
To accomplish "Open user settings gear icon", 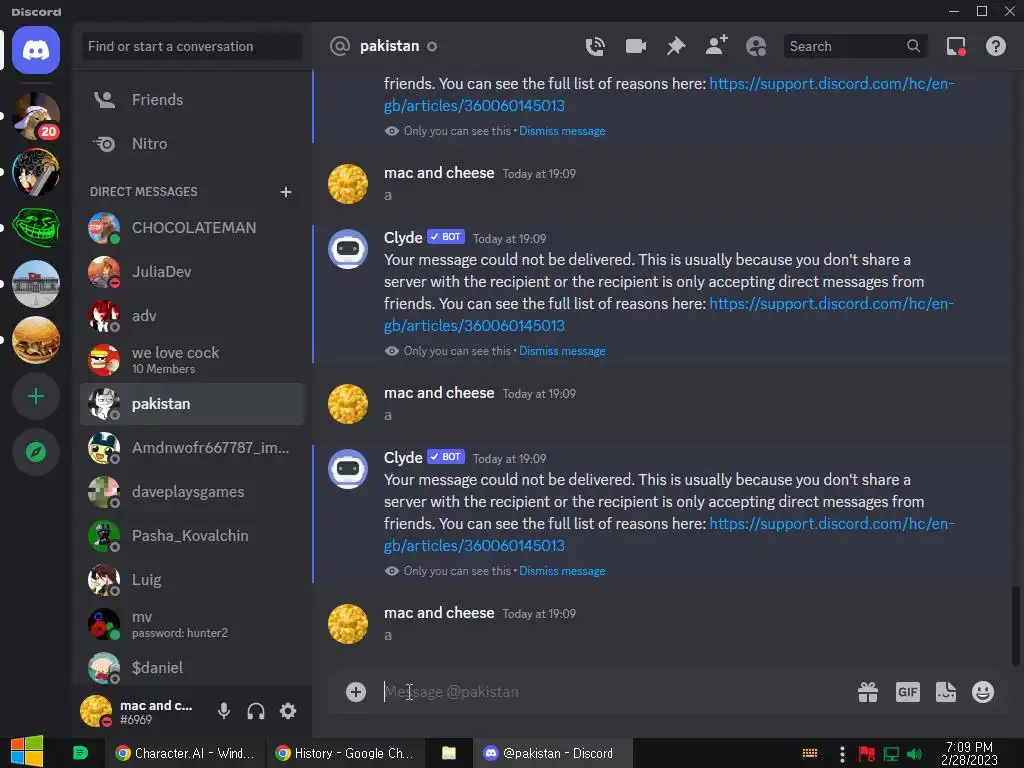I will 288,711.
